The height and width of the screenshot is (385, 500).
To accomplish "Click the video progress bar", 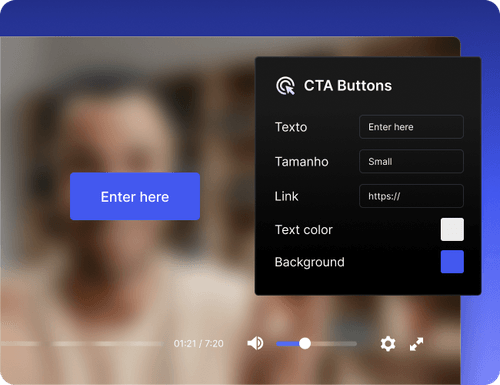I will 82,343.
